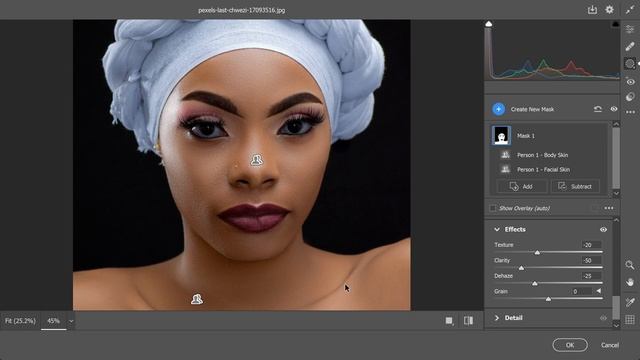This screenshot has width=640, height=360.
Task: Click the face pin on the nose
Action: click(x=257, y=160)
